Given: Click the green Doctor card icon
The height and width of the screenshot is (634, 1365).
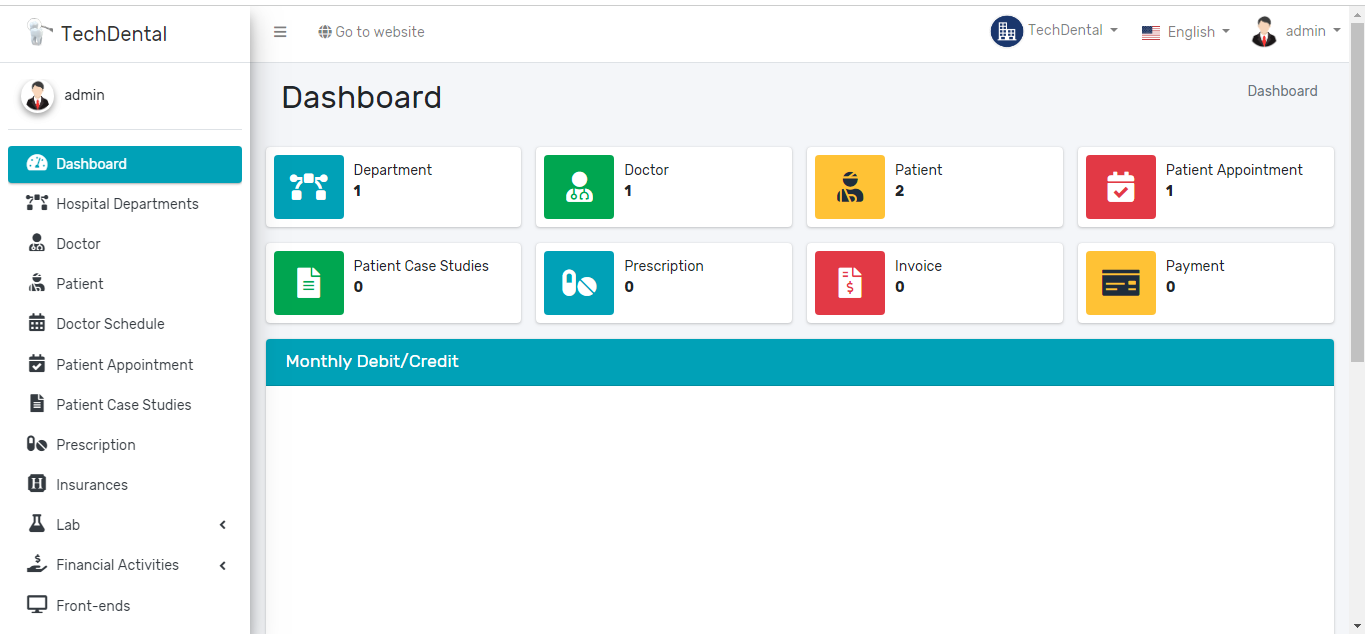Looking at the screenshot, I should click(578, 187).
